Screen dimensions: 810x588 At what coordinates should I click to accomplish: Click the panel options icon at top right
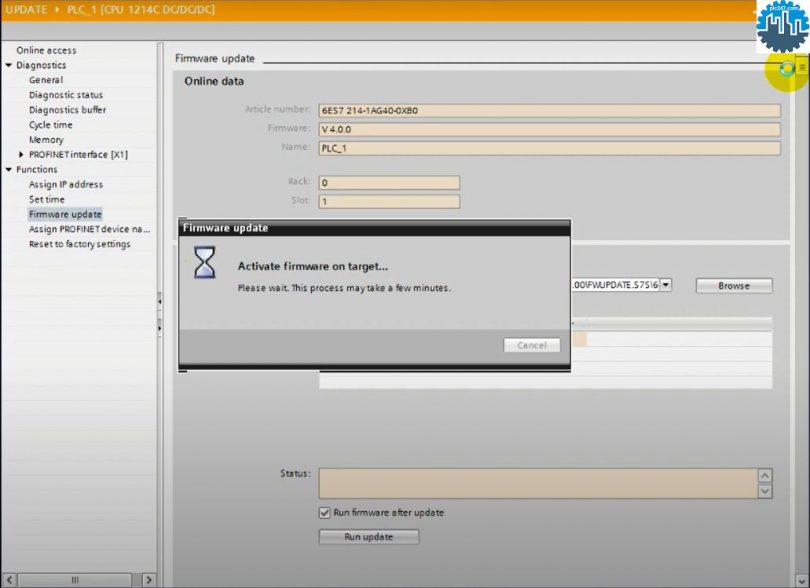(x=802, y=68)
